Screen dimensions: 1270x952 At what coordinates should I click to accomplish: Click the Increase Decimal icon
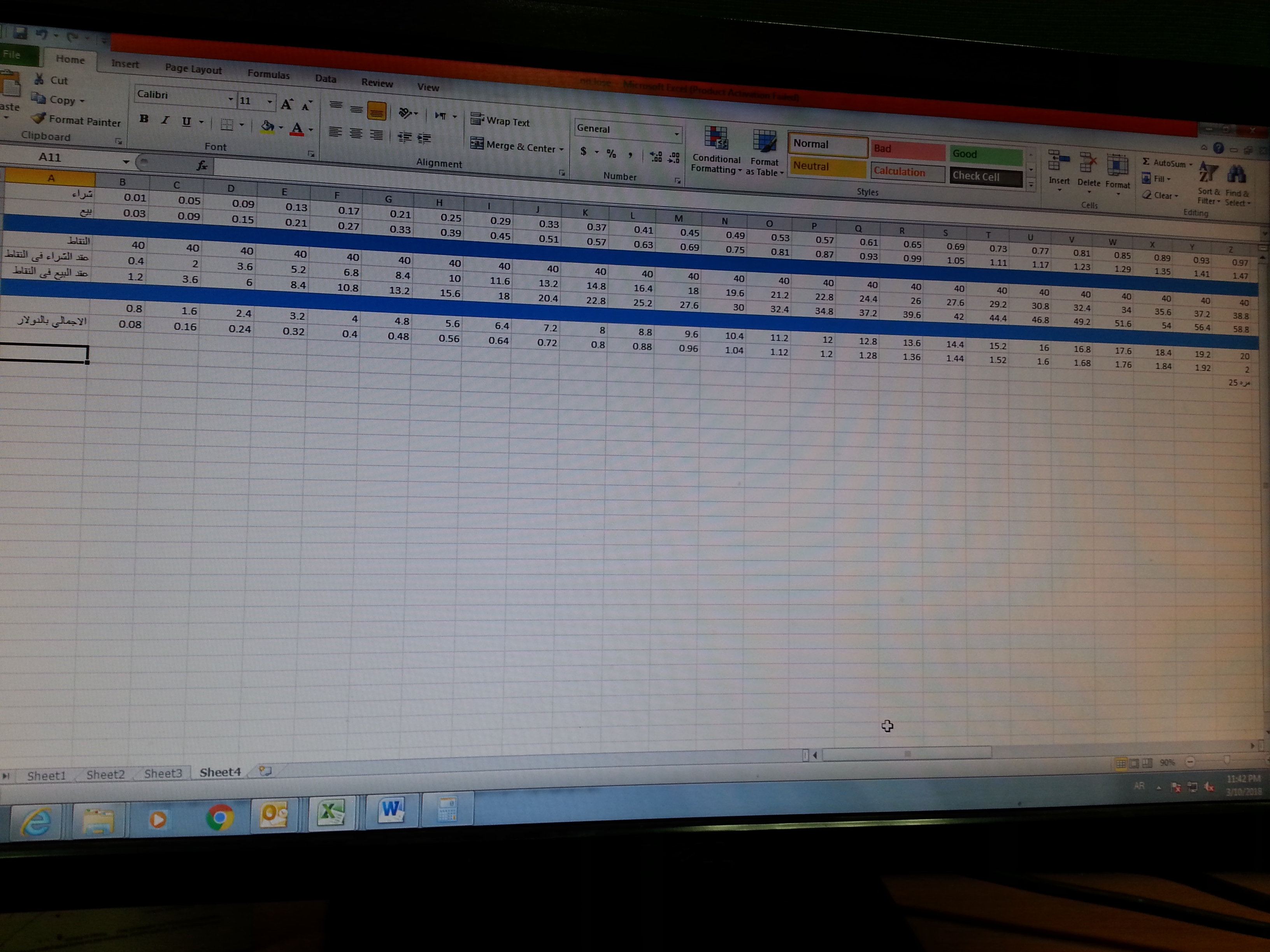pos(656,156)
